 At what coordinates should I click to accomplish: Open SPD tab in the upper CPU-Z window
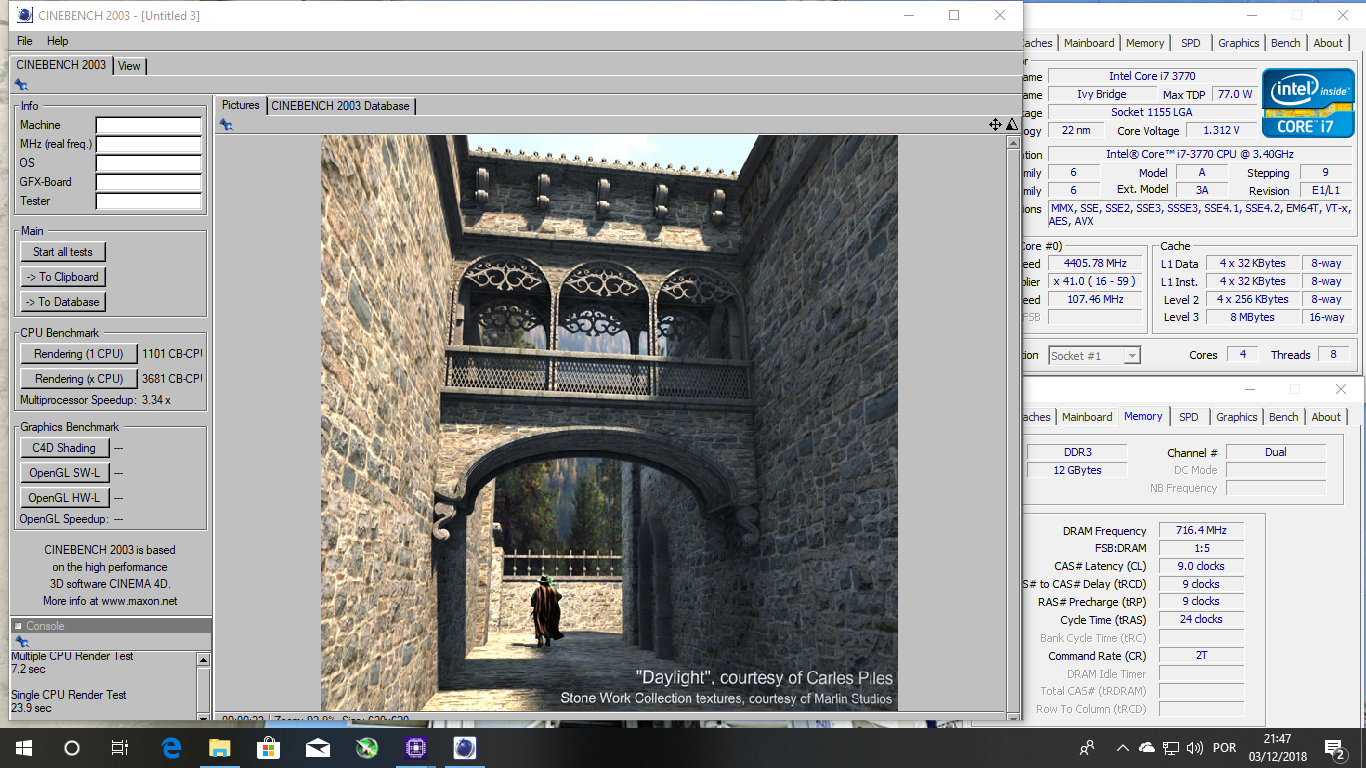1190,43
